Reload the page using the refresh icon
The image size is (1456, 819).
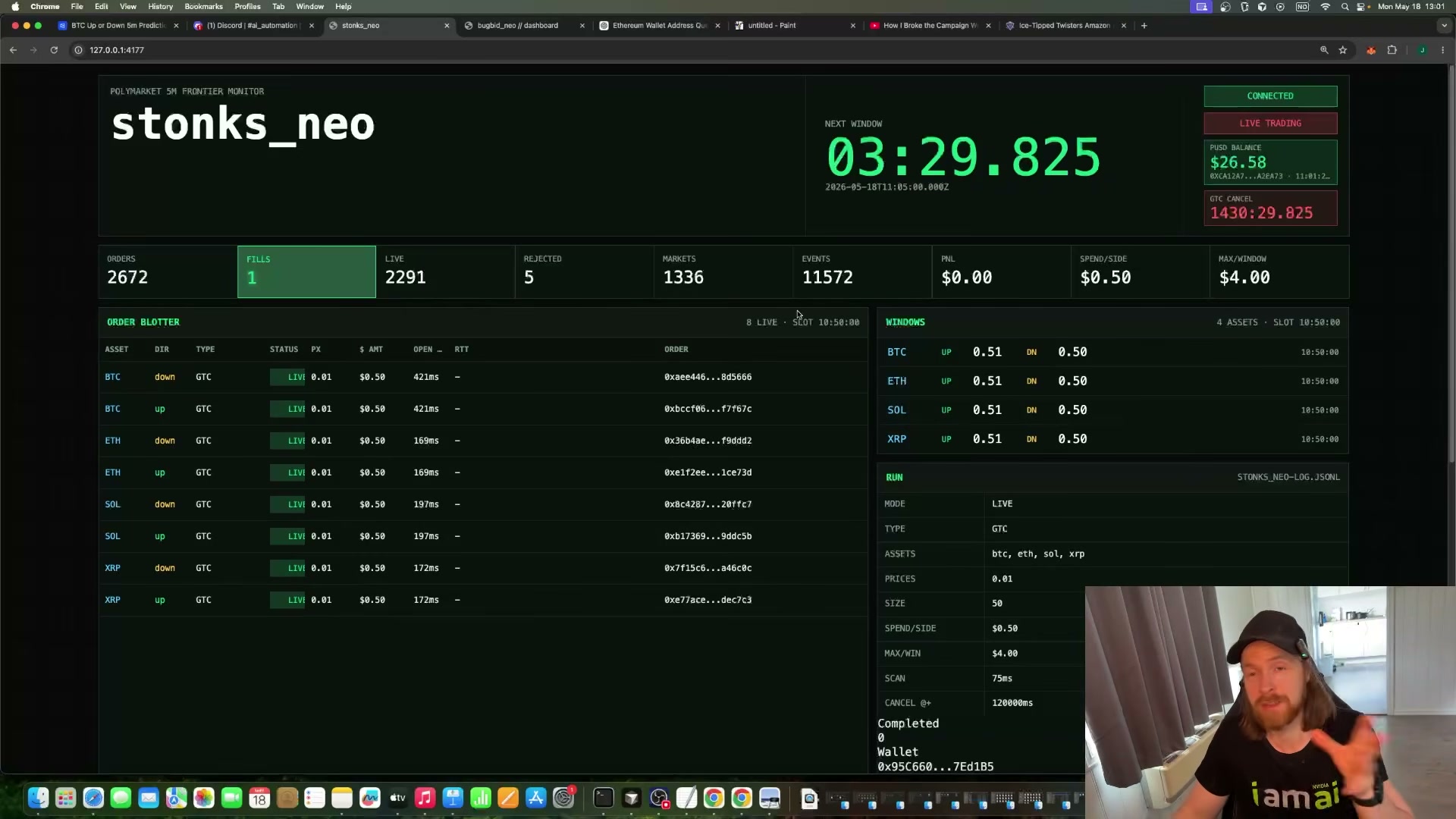click(x=54, y=50)
